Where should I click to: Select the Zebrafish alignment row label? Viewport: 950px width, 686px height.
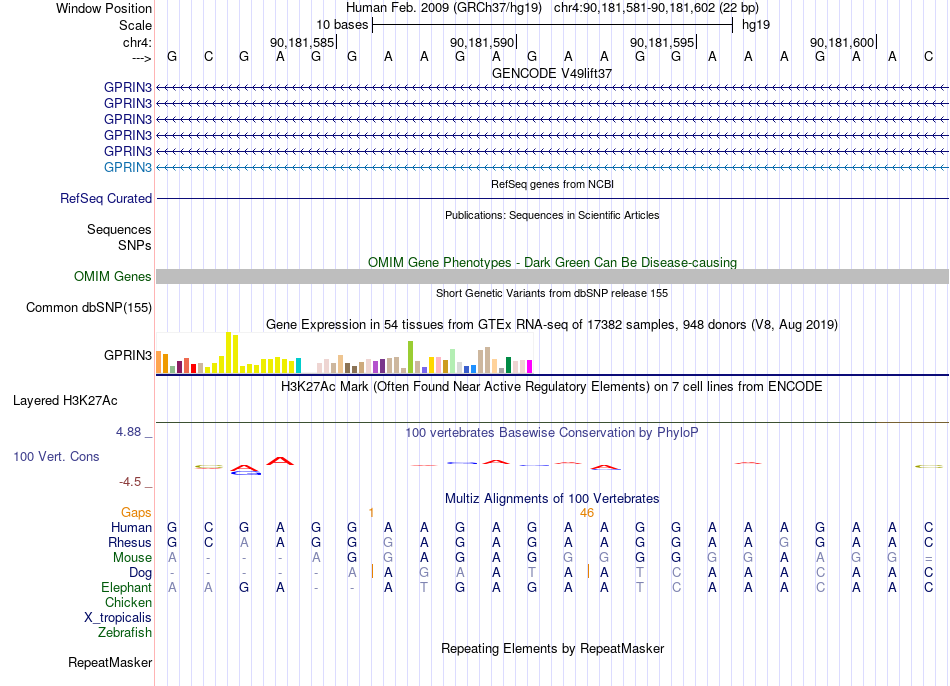125,632
